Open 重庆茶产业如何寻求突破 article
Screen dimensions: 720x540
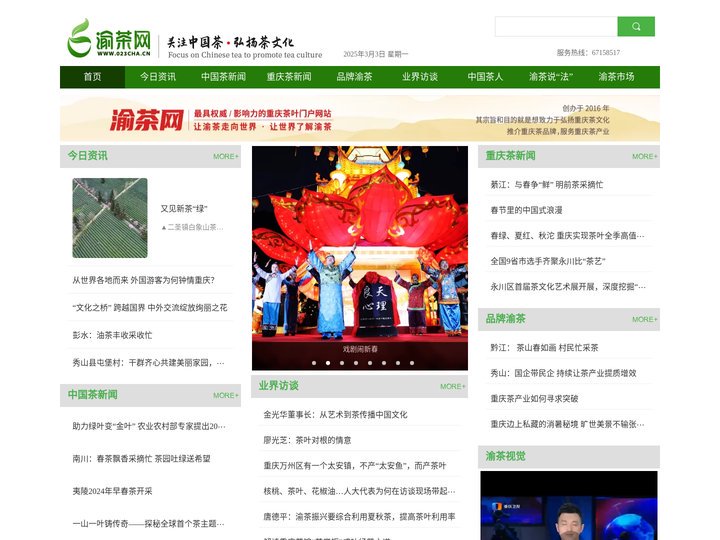[x=534, y=399]
